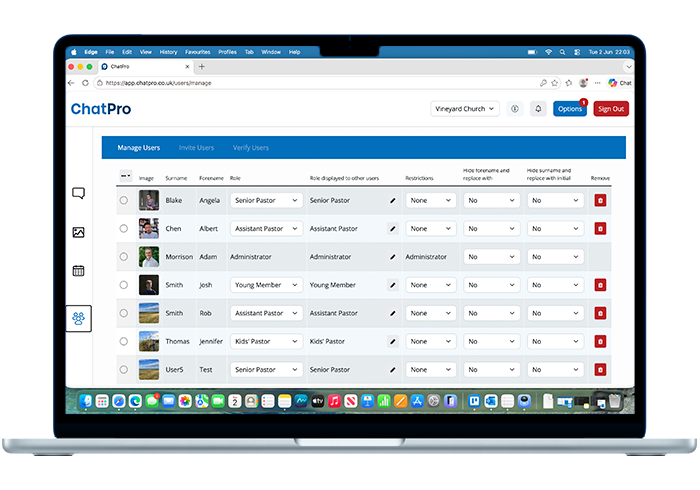Screen dimensions: 700x490
Task: Remove user Rob Smith with trash icon
Action: pyautogui.click(x=600, y=313)
